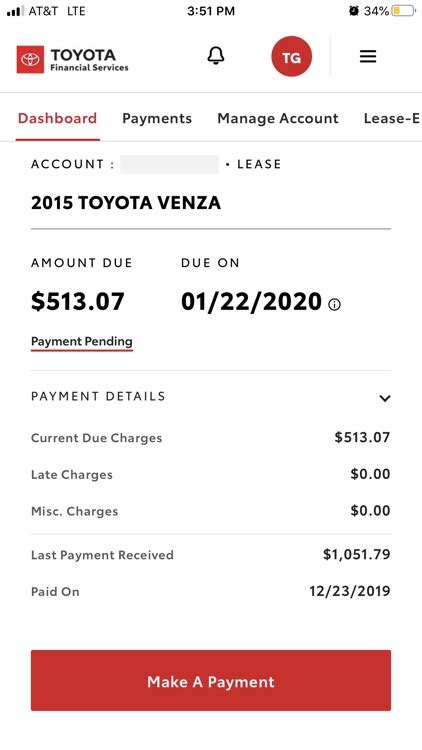Tap the Payment Details section header
422x750 pixels.
[211, 397]
